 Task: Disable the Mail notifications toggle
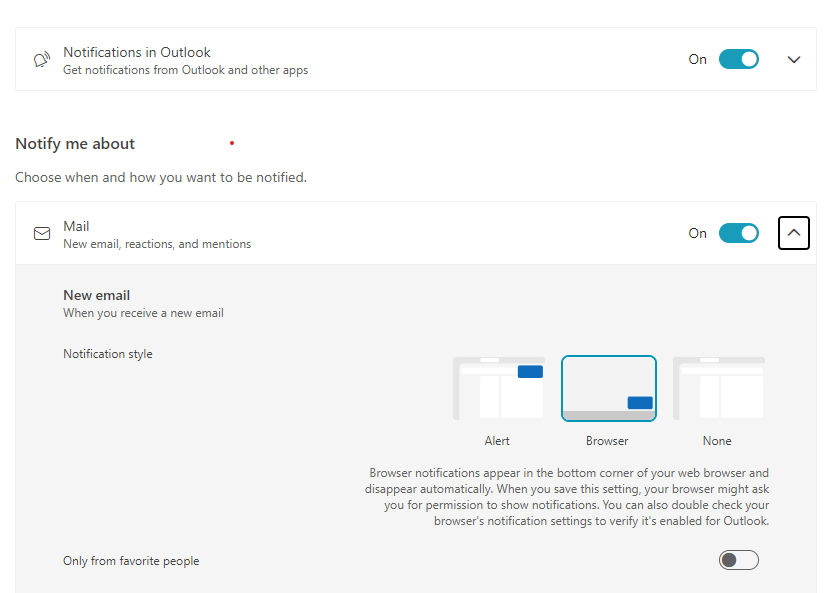click(739, 233)
